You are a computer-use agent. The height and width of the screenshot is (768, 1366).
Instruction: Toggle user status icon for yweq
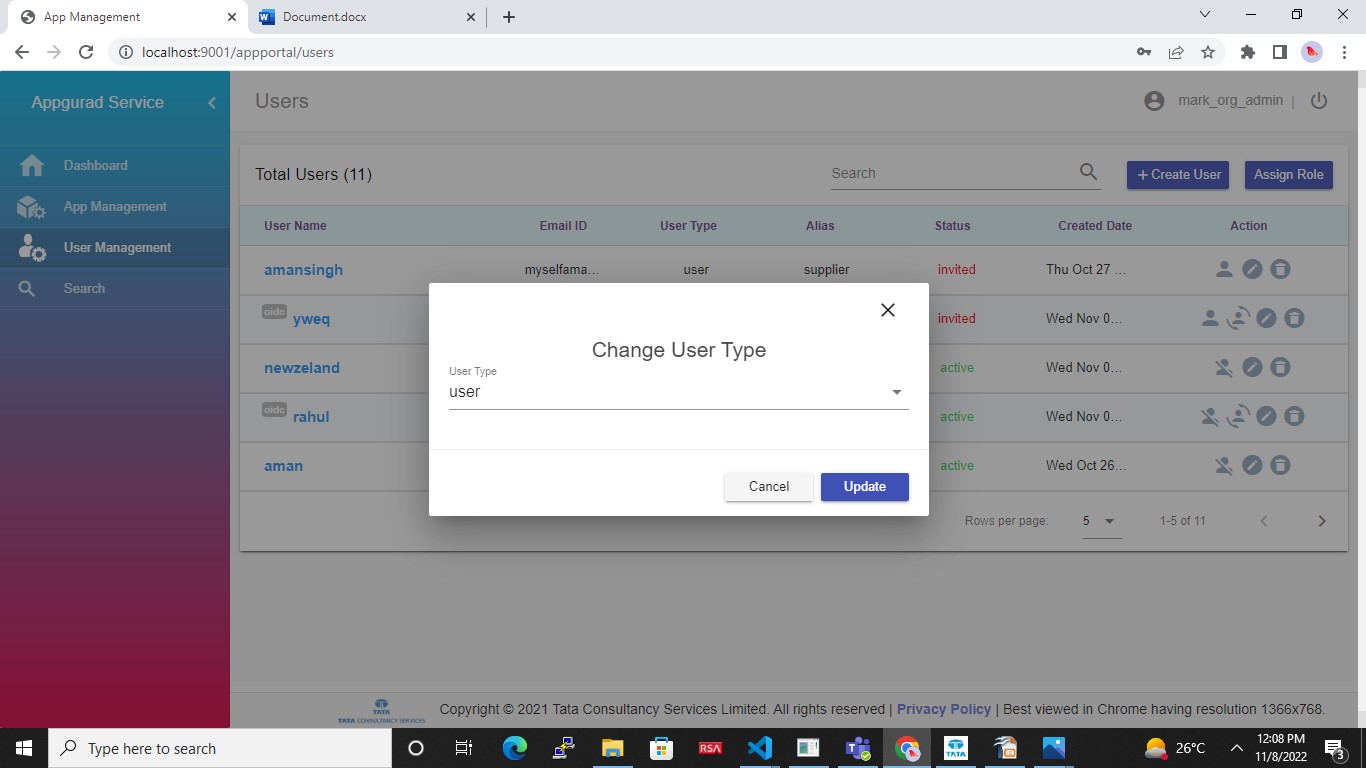[1209, 318]
